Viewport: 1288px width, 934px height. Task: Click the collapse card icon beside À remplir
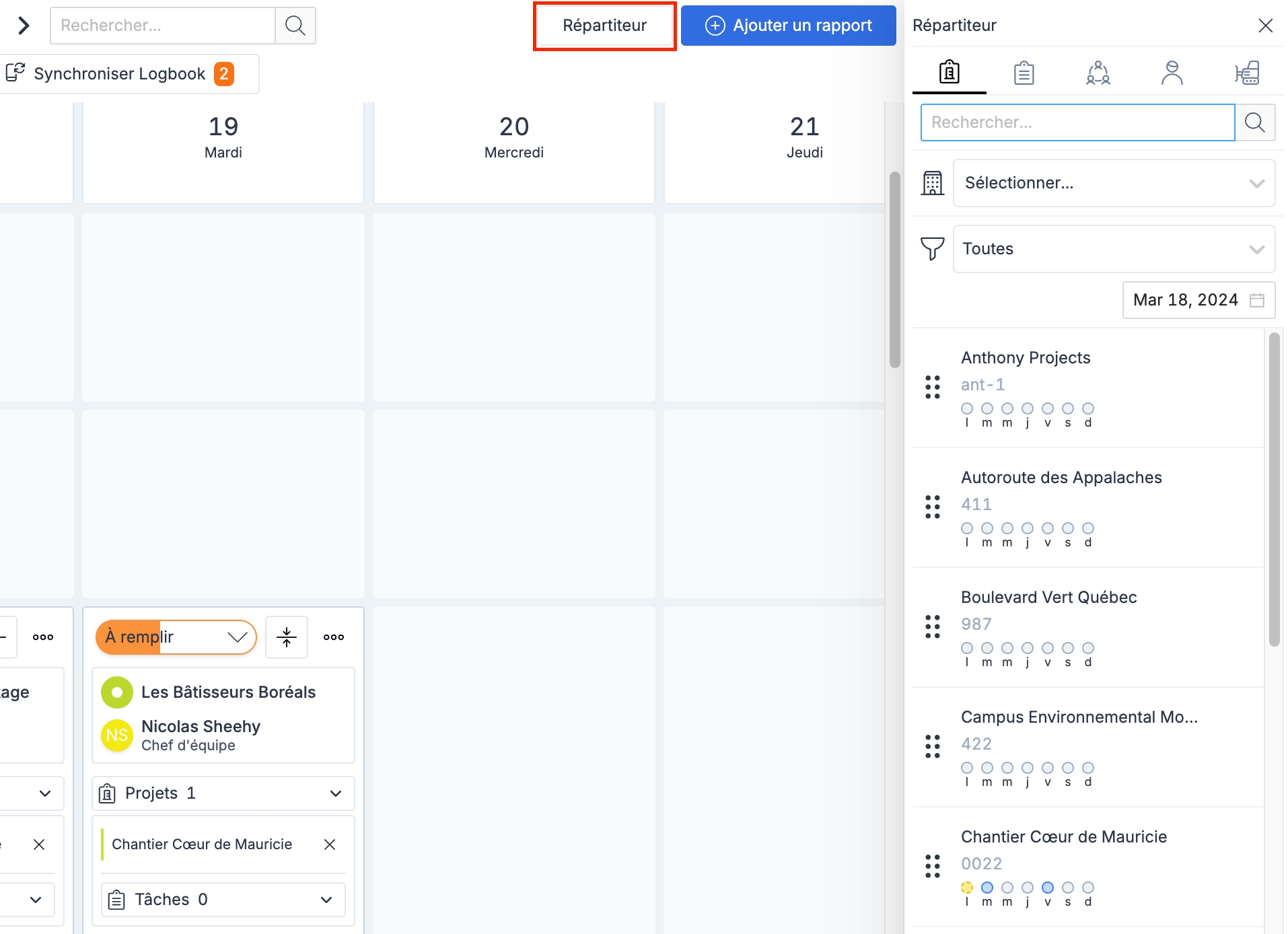287,637
